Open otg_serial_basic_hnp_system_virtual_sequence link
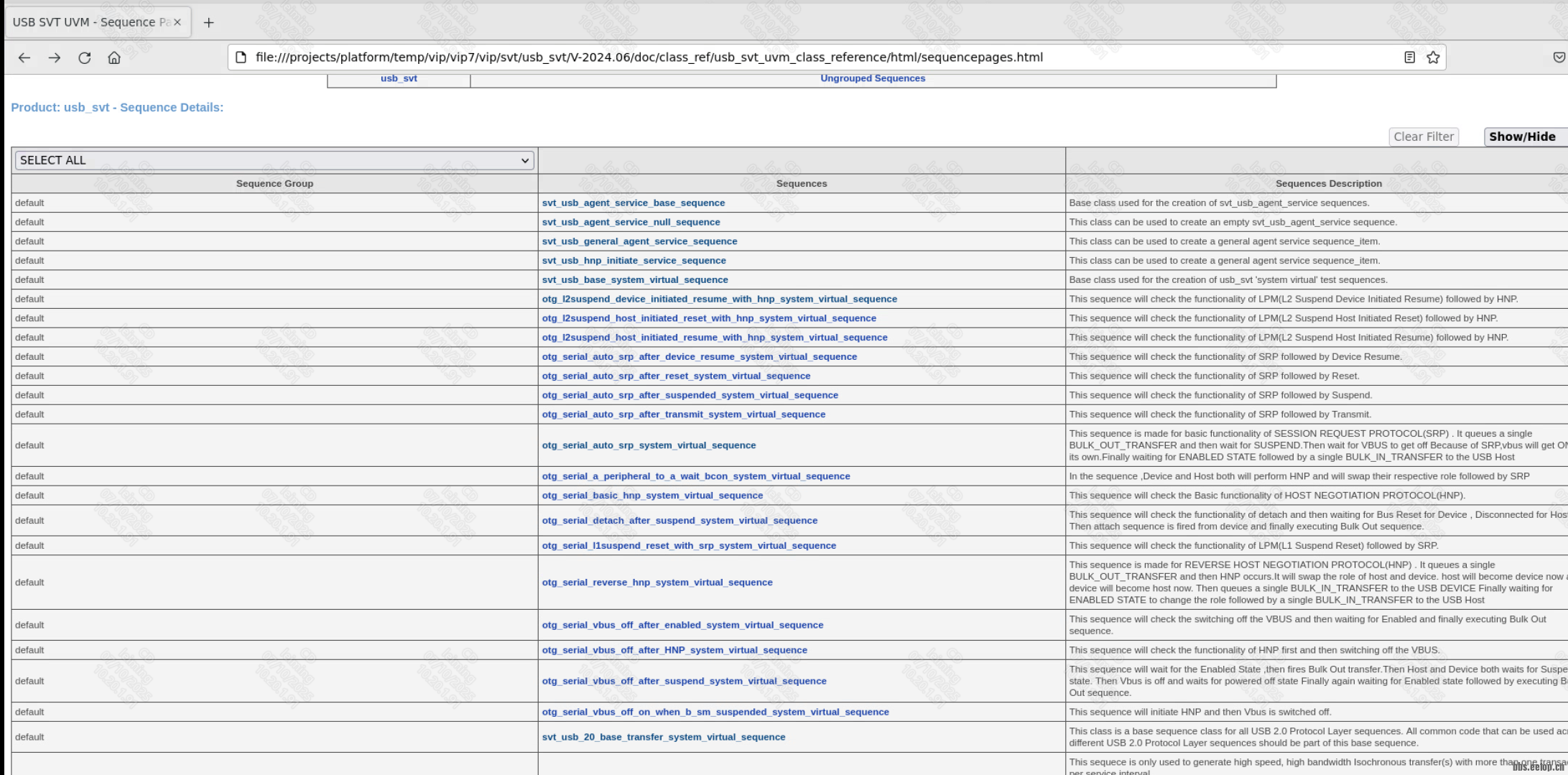The image size is (1568, 775). pyautogui.click(x=652, y=496)
